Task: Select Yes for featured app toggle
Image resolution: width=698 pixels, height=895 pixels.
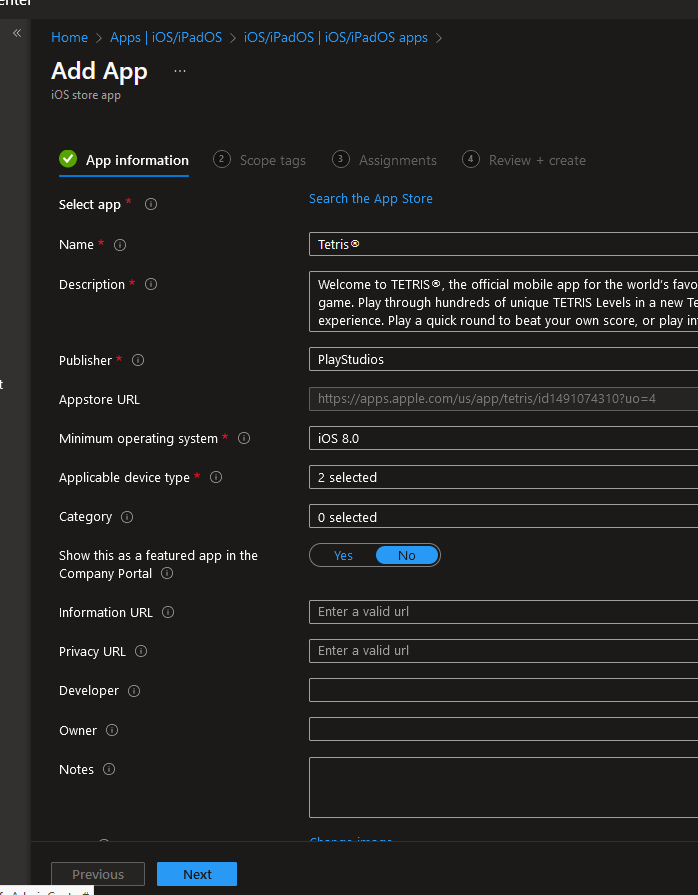Action: 343,555
